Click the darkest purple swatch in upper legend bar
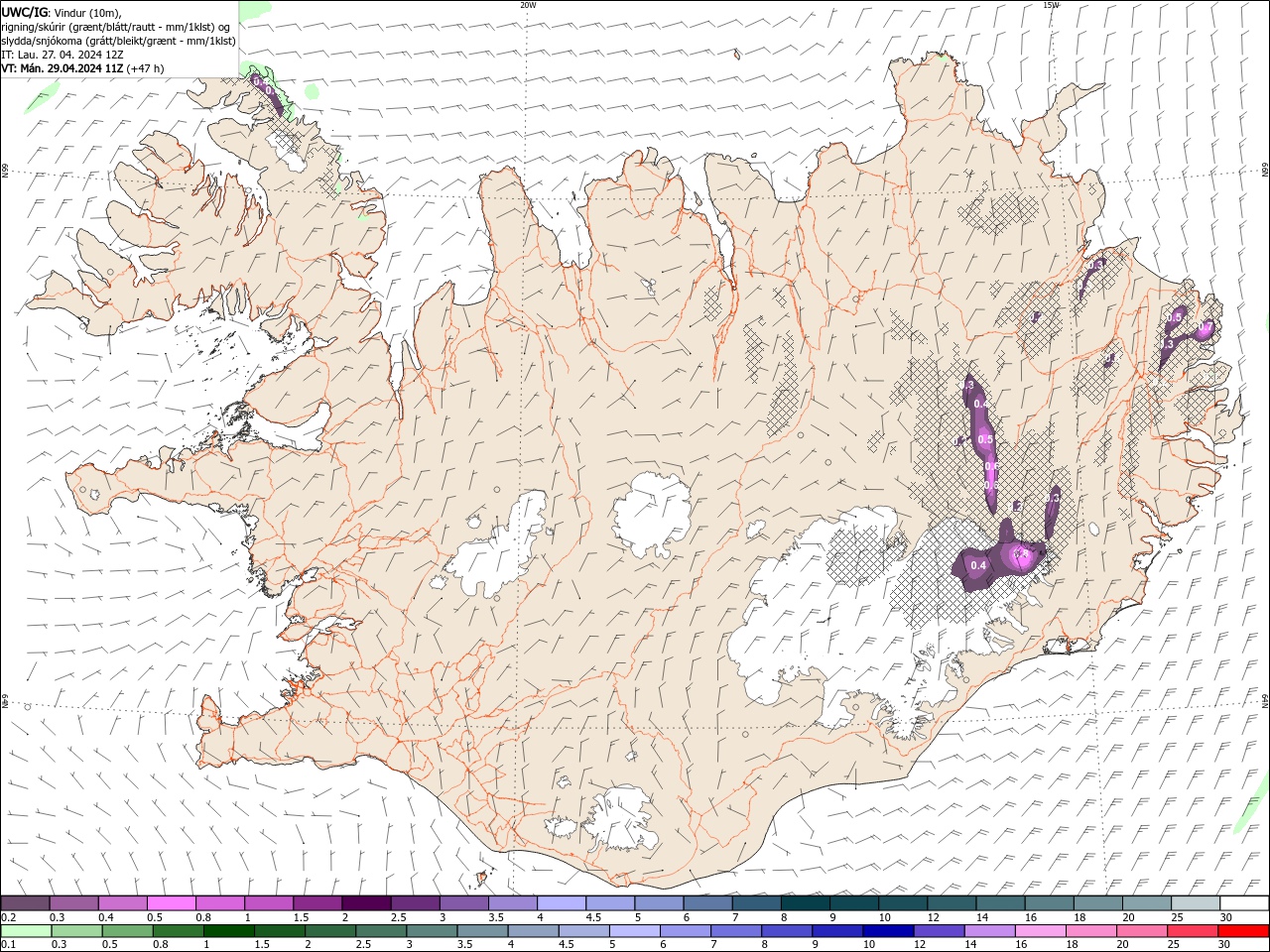 tap(365, 903)
